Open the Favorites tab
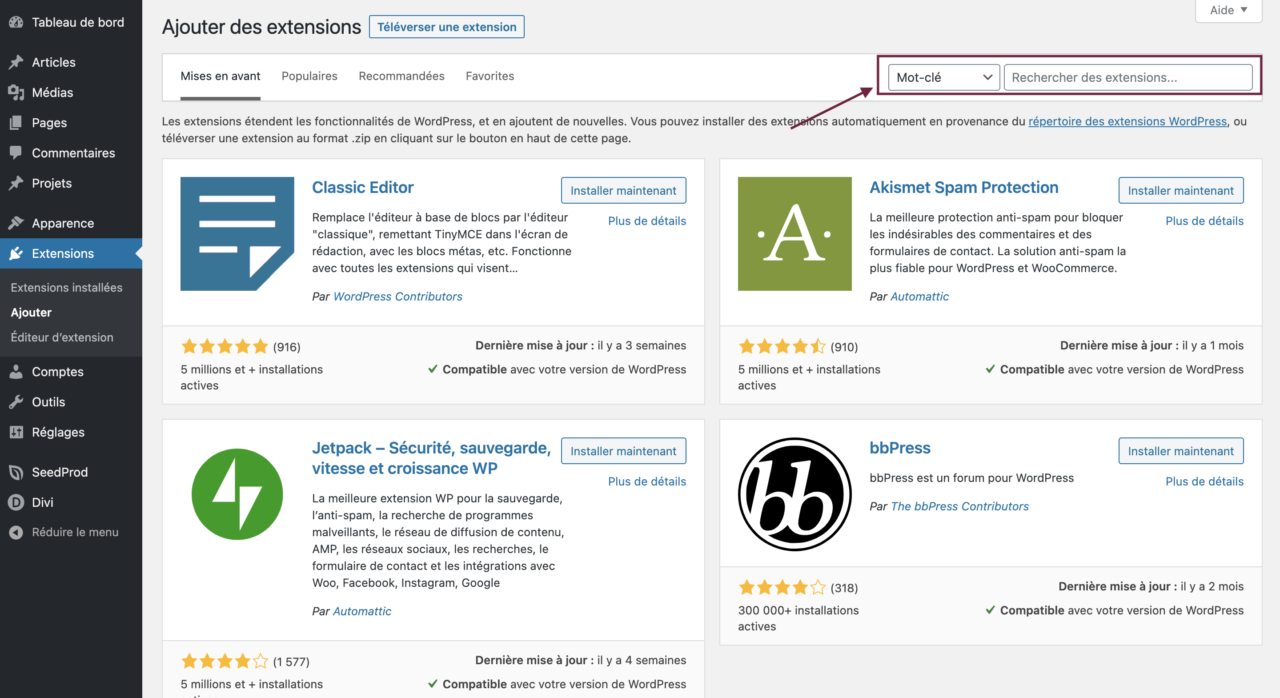1280x698 pixels. click(x=489, y=76)
